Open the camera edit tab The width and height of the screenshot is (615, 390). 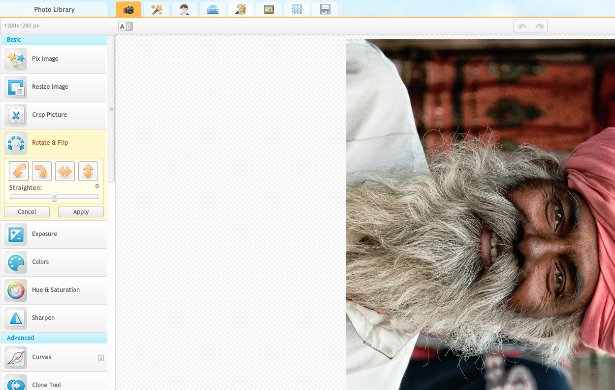pyautogui.click(x=129, y=9)
